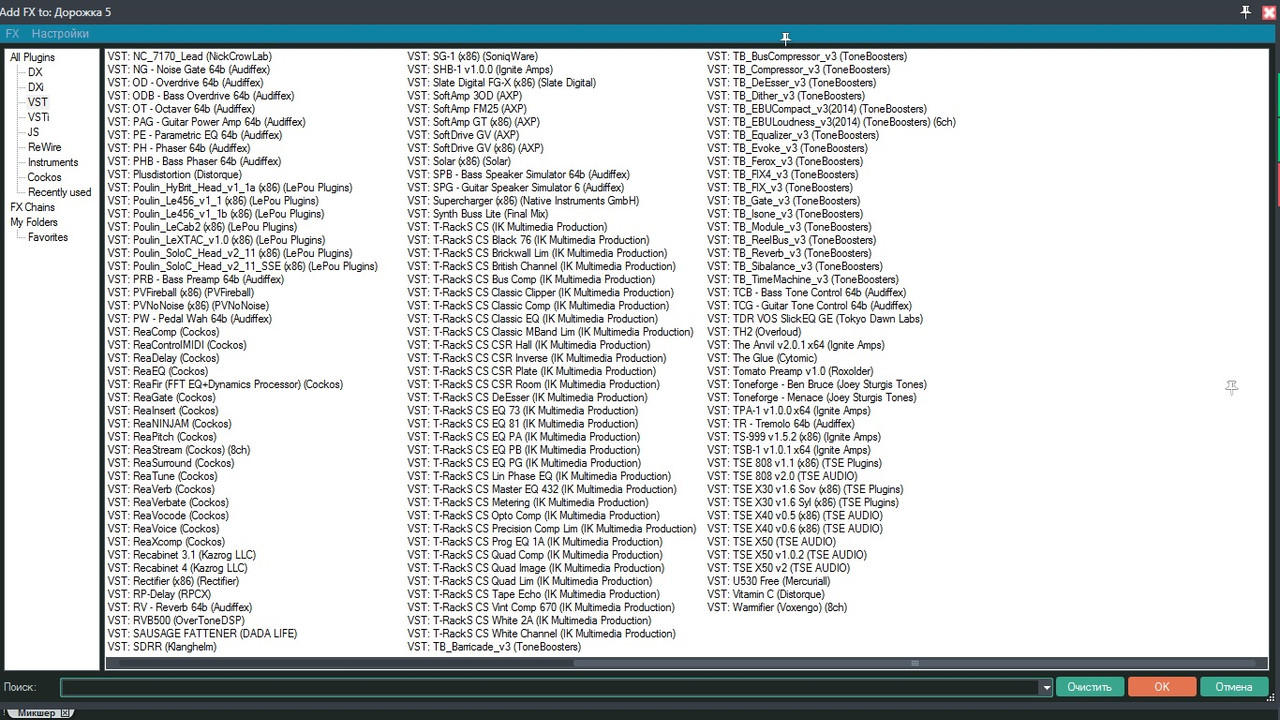This screenshot has height=720, width=1280.
Task: Select VST: Poulin_LeCab2 (x86) plugin
Action: point(212,227)
